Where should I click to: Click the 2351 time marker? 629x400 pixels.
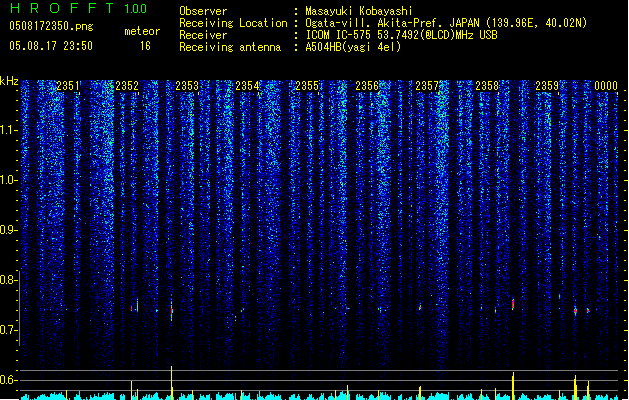68,86
